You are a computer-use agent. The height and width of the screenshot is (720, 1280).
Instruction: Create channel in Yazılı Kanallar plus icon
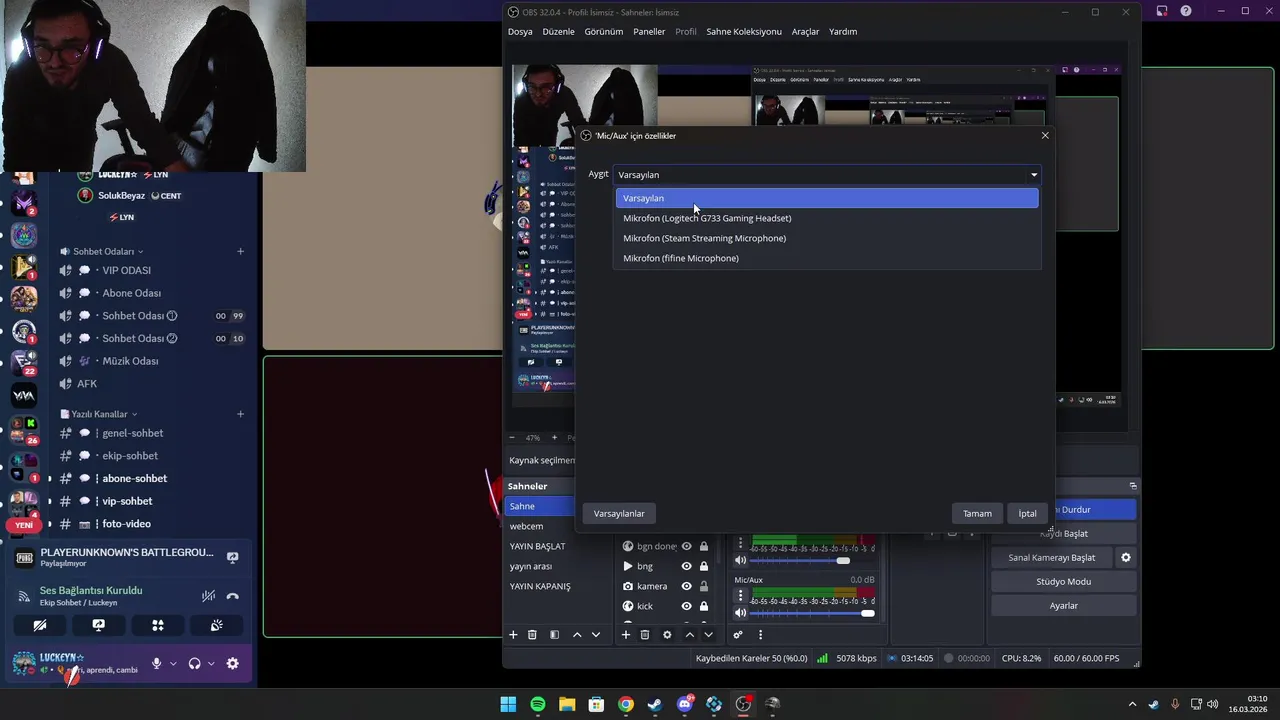point(240,414)
